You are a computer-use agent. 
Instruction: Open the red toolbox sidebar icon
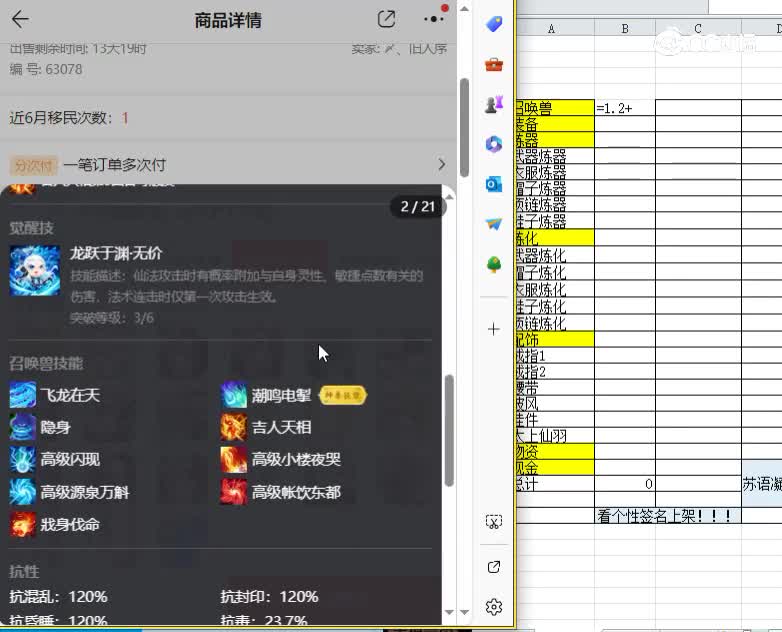coord(494,64)
